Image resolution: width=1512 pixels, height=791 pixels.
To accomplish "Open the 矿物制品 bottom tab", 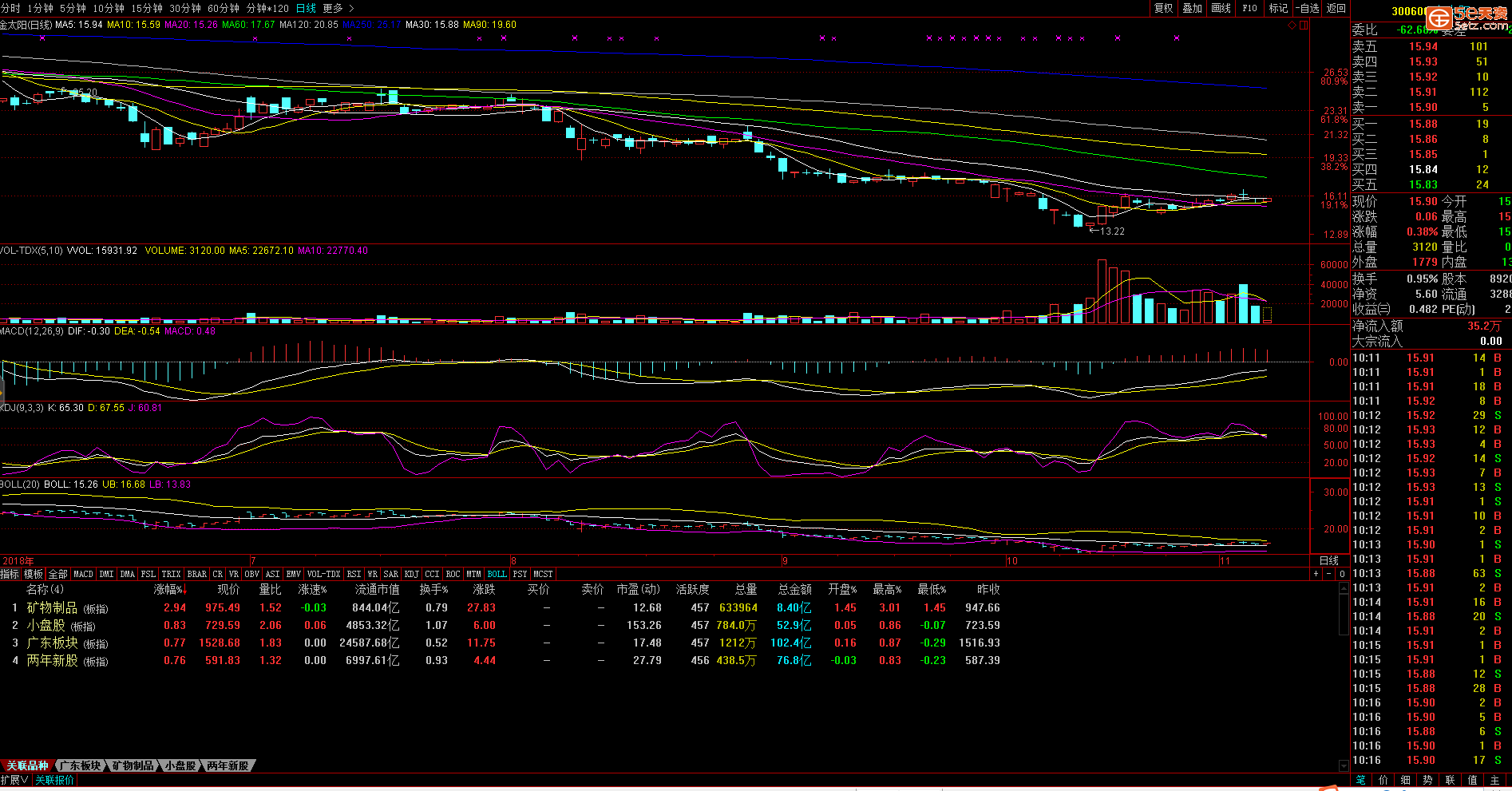I will click(133, 765).
